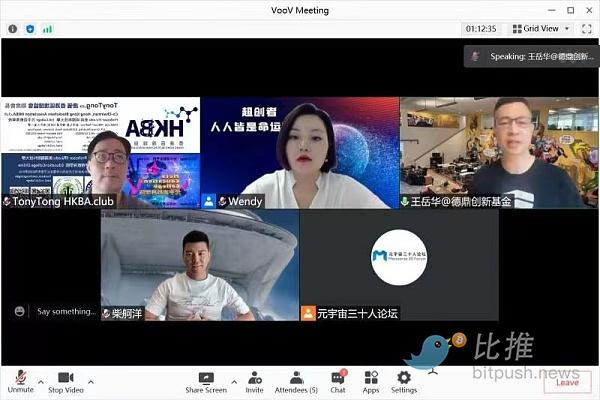The height and width of the screenshot is (400, 600).
Task: Enter full screen mode
Action: pyautogui.click(x=587, y=29)
